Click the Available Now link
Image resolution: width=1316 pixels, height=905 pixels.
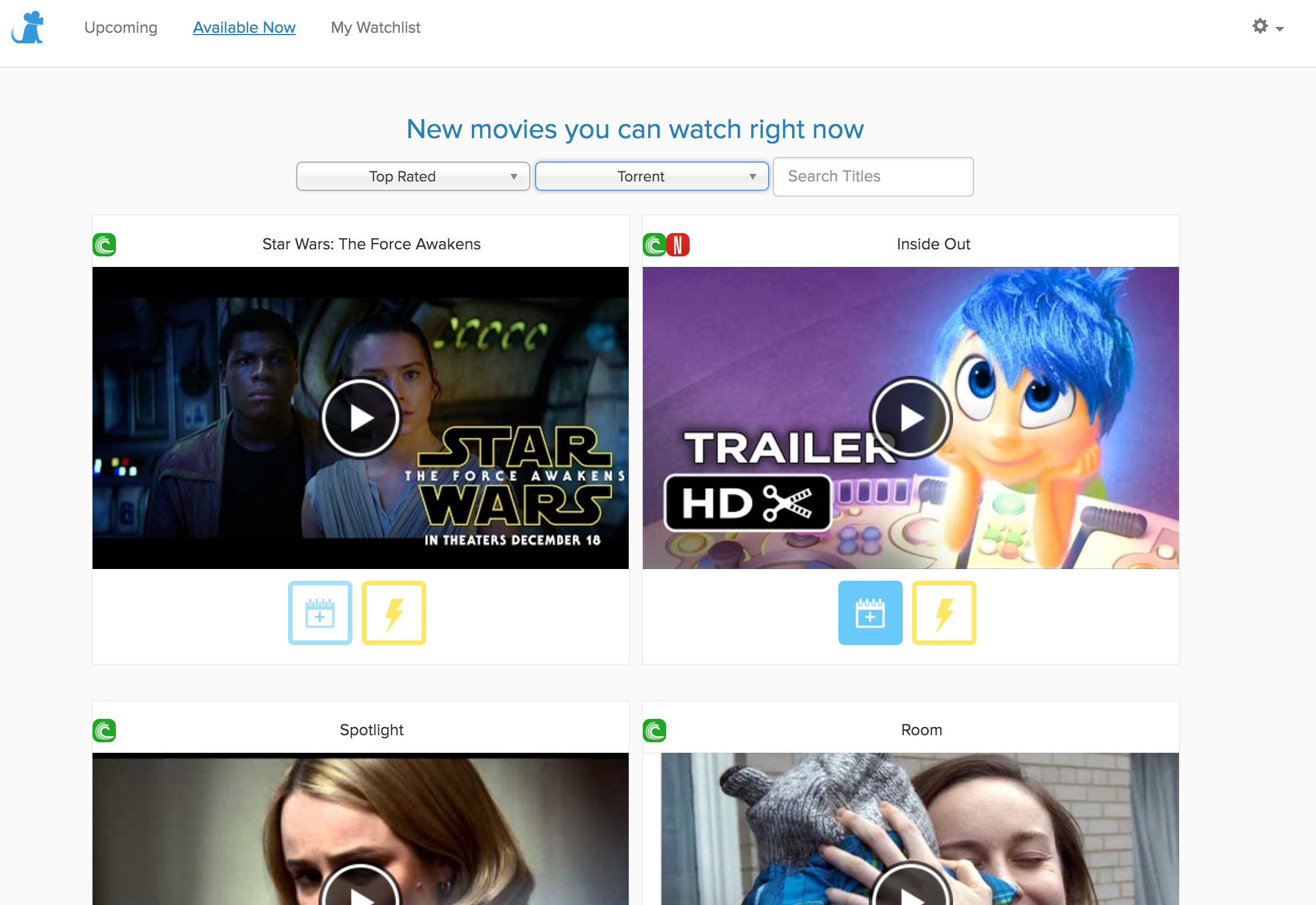(x=244, y=28)
